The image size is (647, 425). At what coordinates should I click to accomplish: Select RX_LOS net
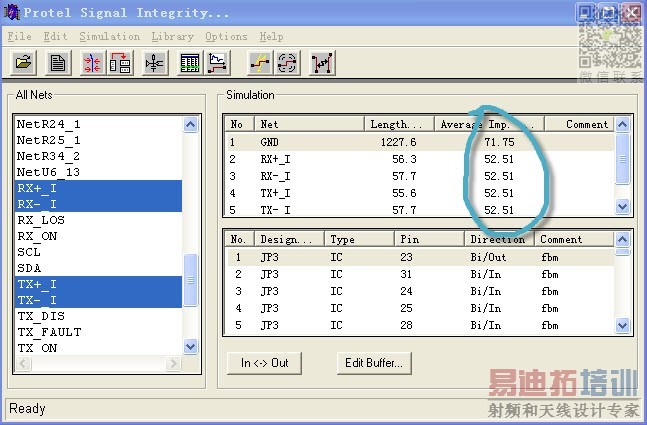click(98, 220)
